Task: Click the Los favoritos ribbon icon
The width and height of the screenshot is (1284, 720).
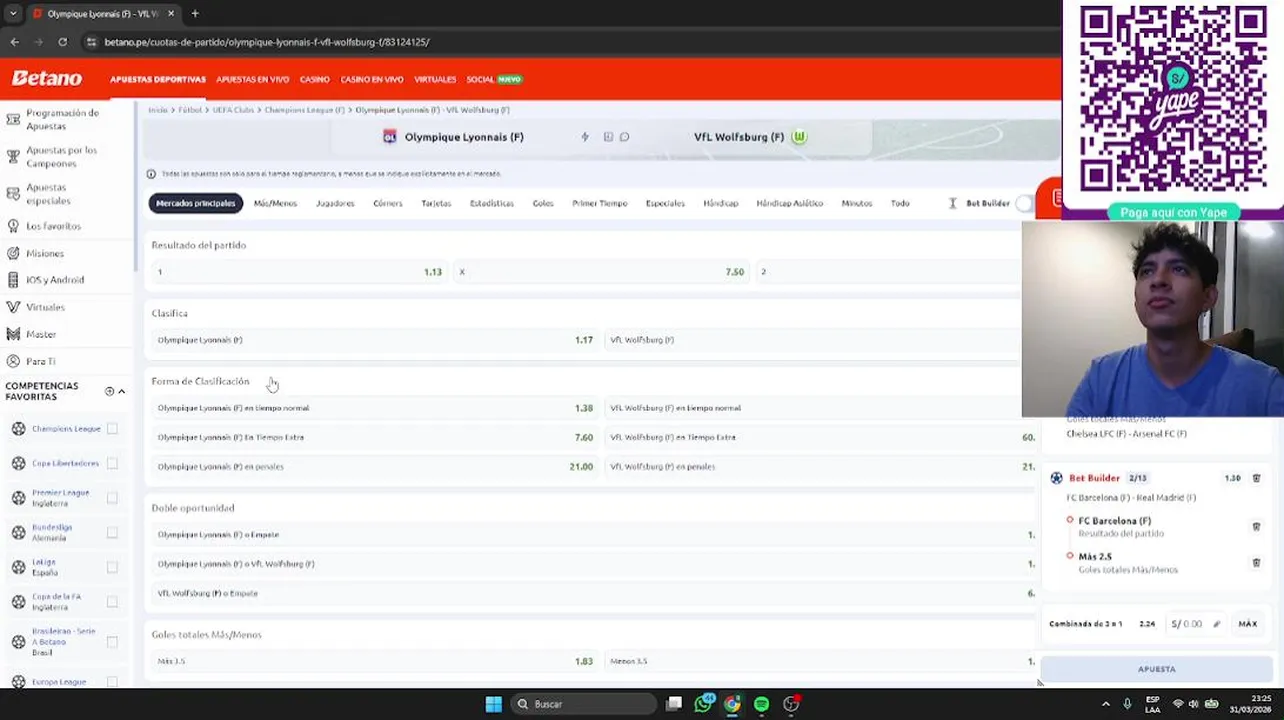Action: (13, 226)
